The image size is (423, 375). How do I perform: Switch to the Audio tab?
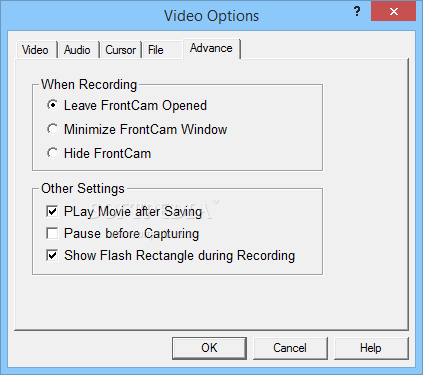point(77,50)
